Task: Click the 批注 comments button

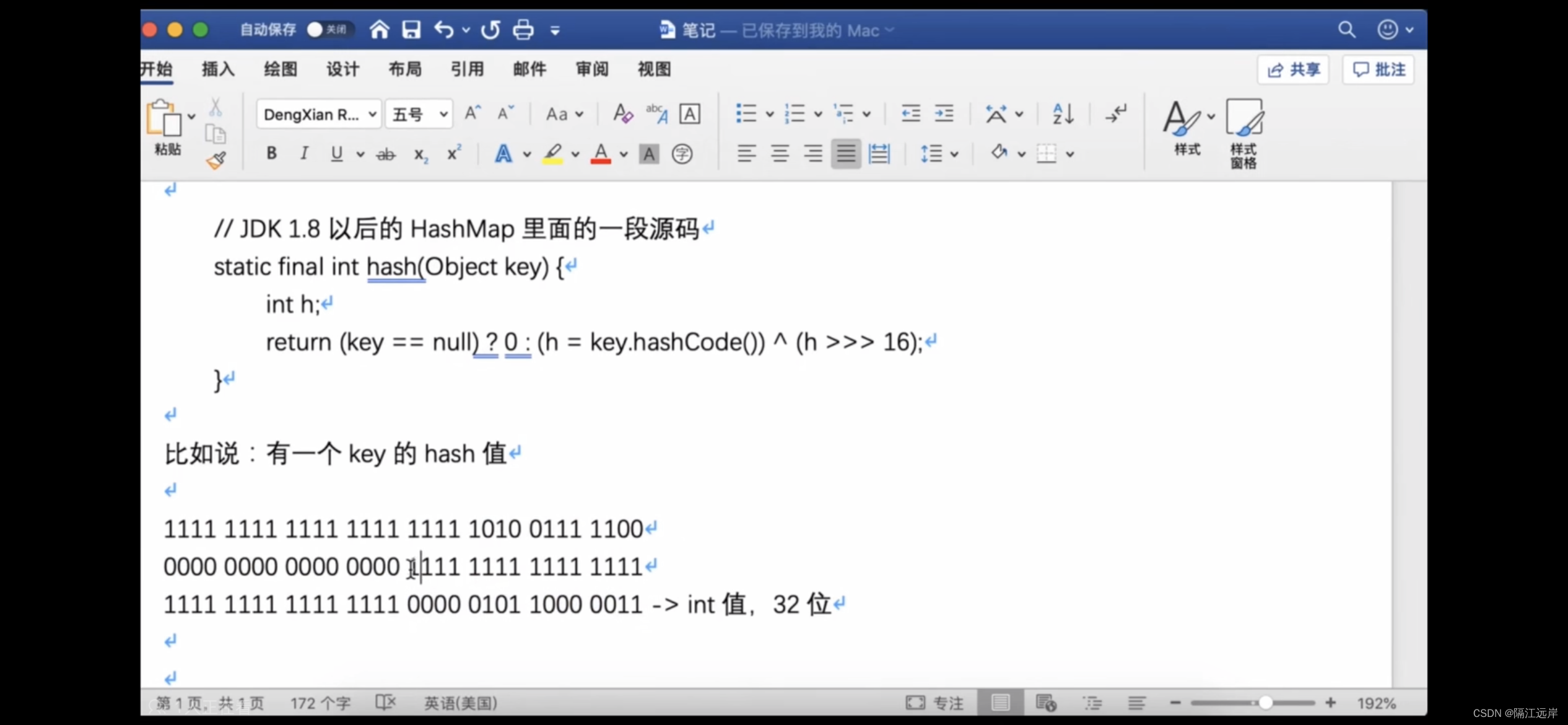Action: (x=1379, y=69)
